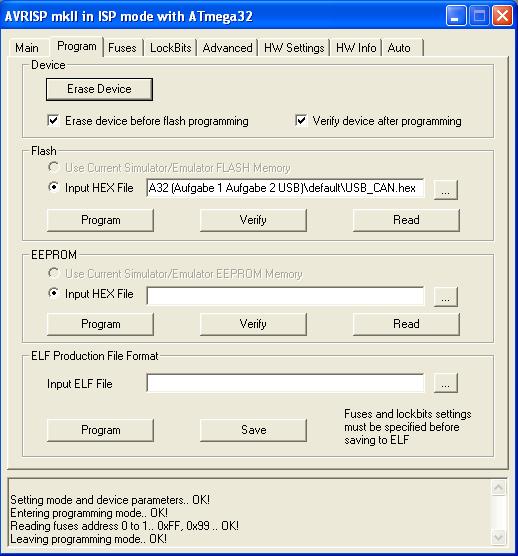518x556 pixels.
Task: Browse for EEPROM HEX file
Action: [x=446, y=297]
